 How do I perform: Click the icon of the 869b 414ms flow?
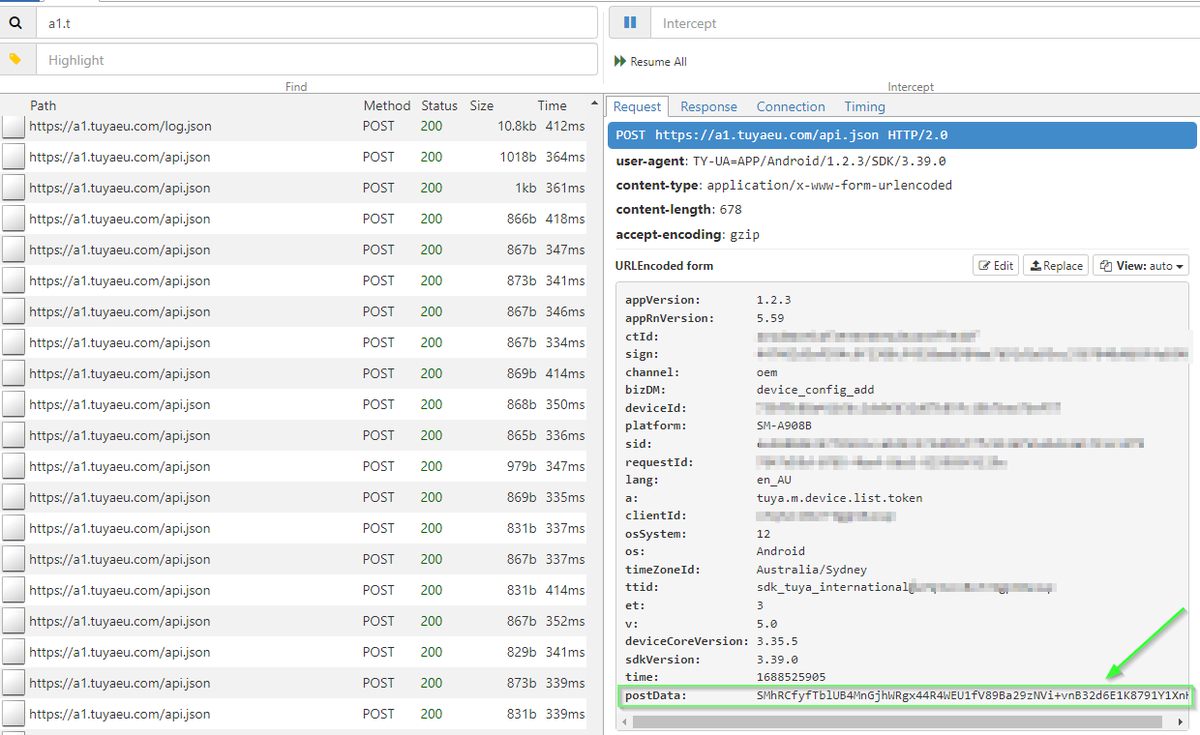coord(13,374)
